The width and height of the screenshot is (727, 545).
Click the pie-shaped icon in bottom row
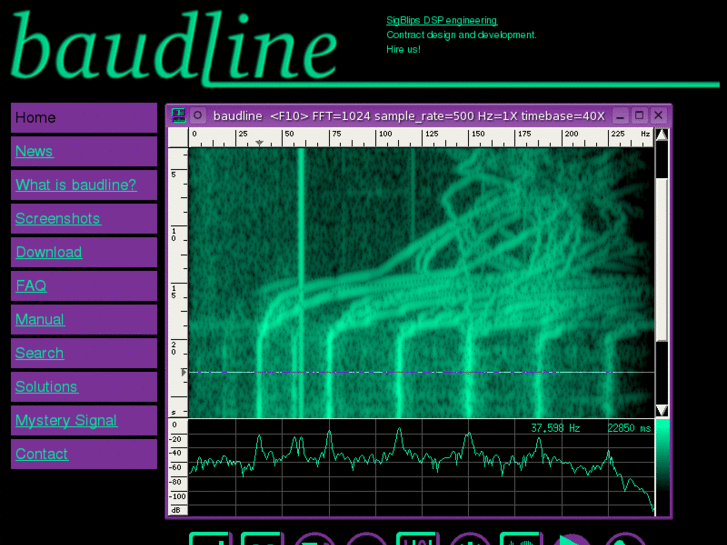[572, 539]
